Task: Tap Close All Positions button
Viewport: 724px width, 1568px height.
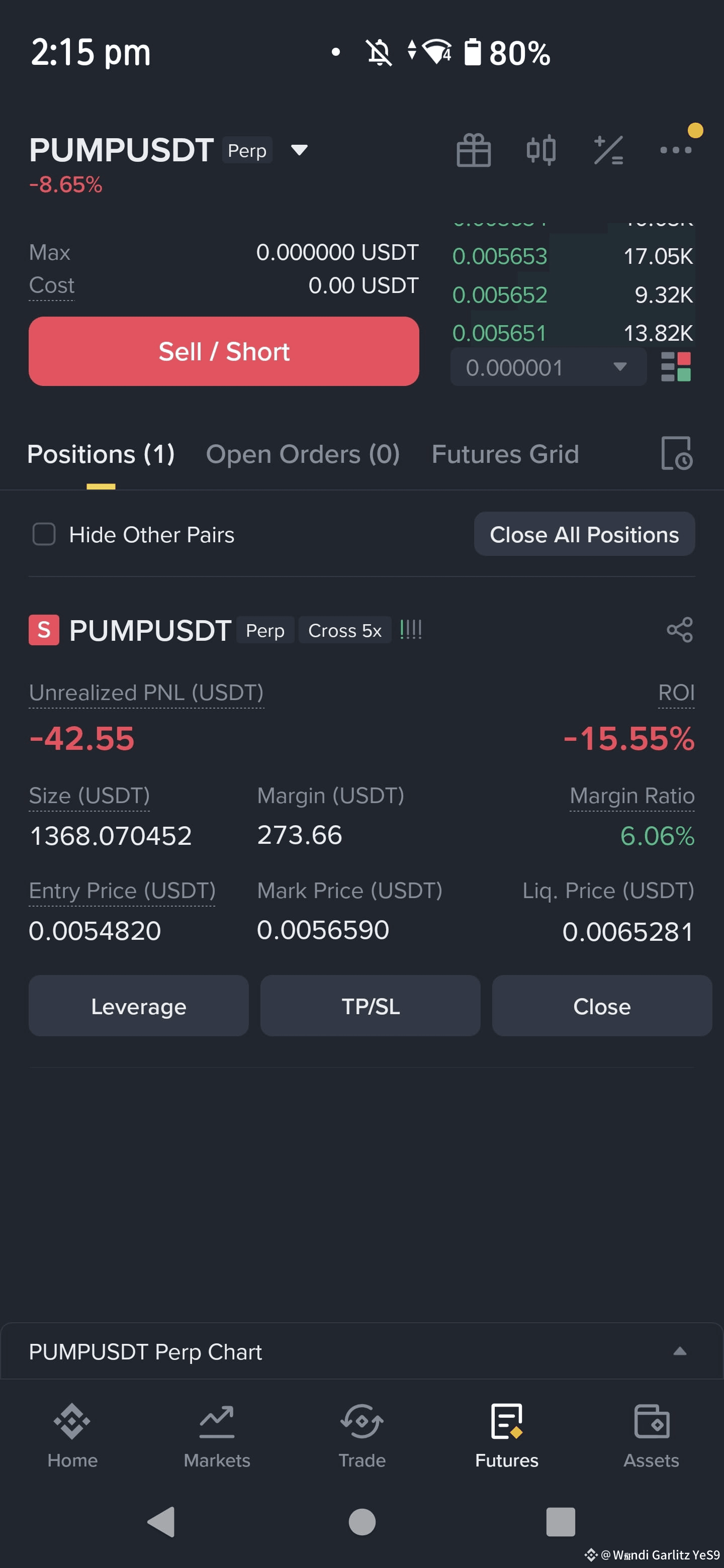Action: pyautogui.click(x=584, y=534)
